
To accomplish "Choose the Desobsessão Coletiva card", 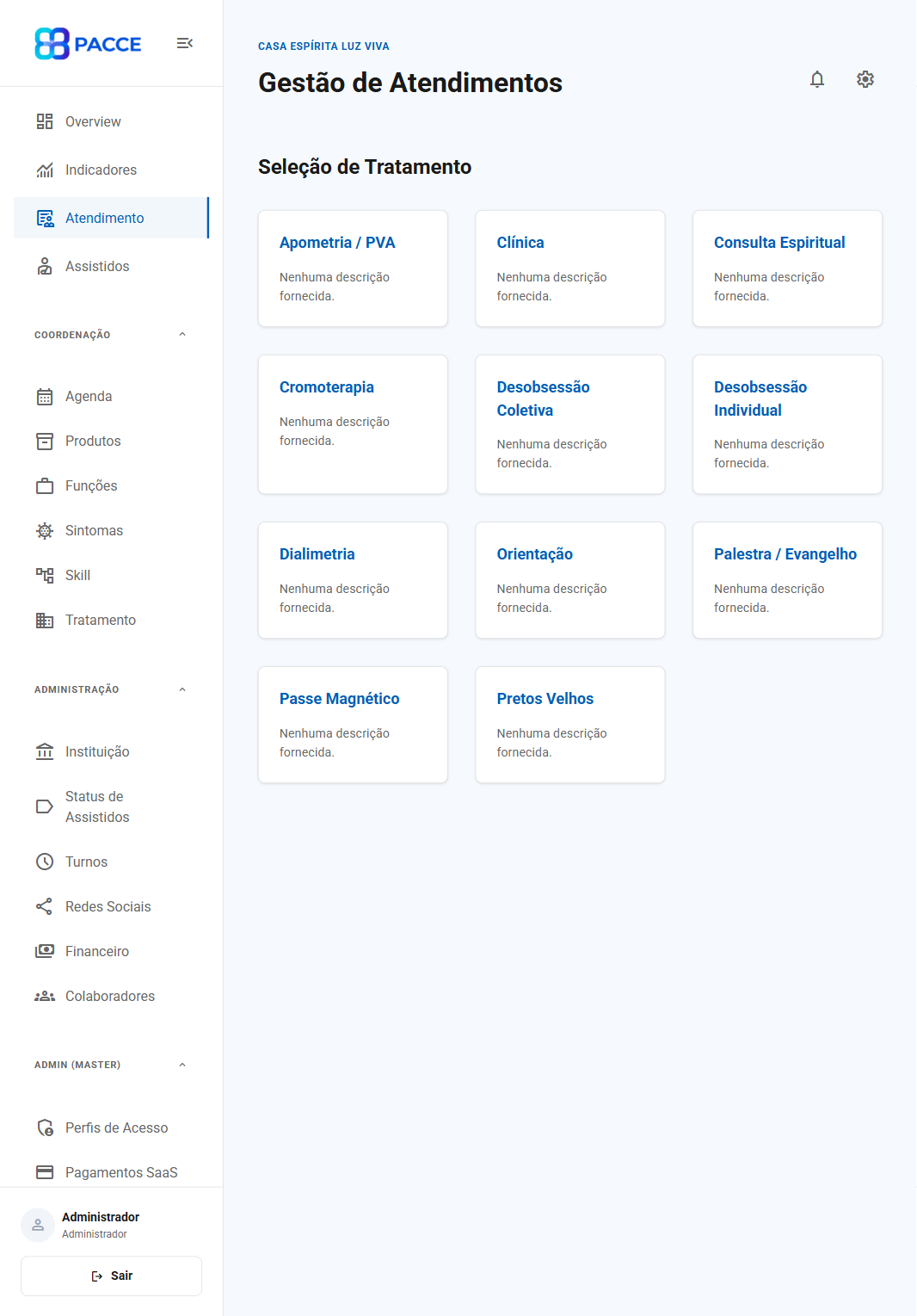I will pyautogui.click(x=570, y=424).
